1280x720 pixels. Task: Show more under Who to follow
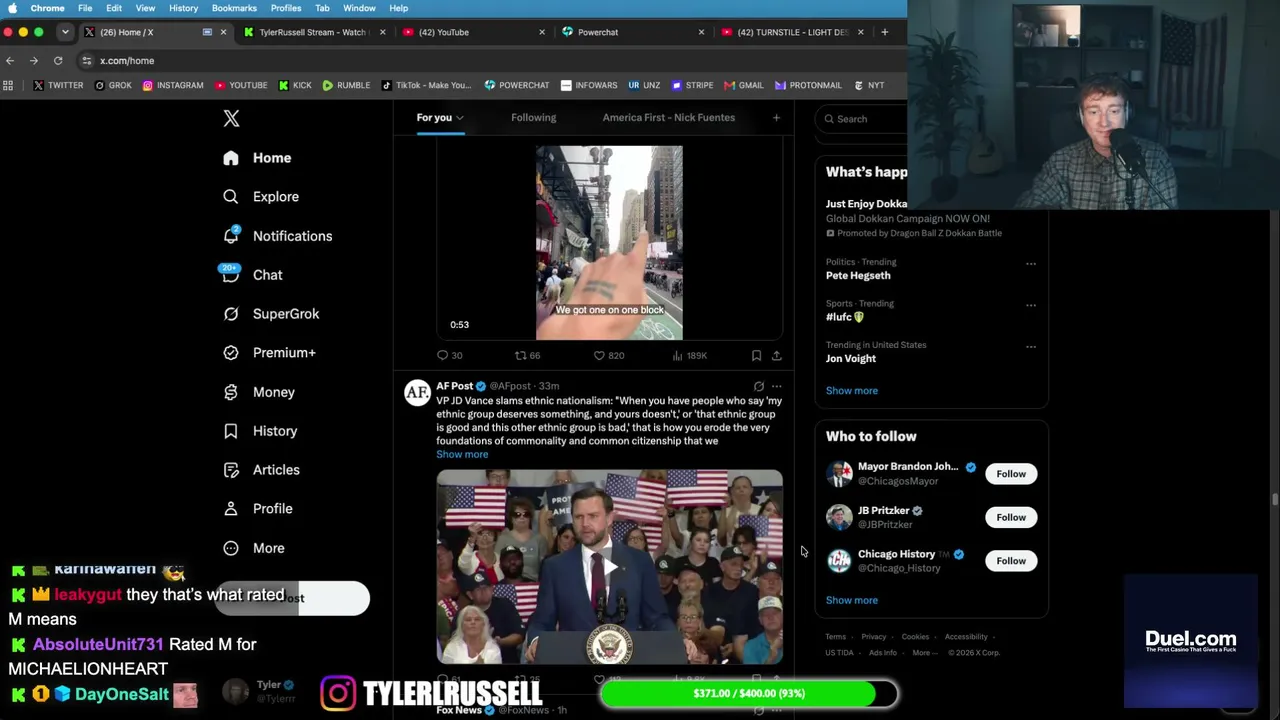point(852,601)
